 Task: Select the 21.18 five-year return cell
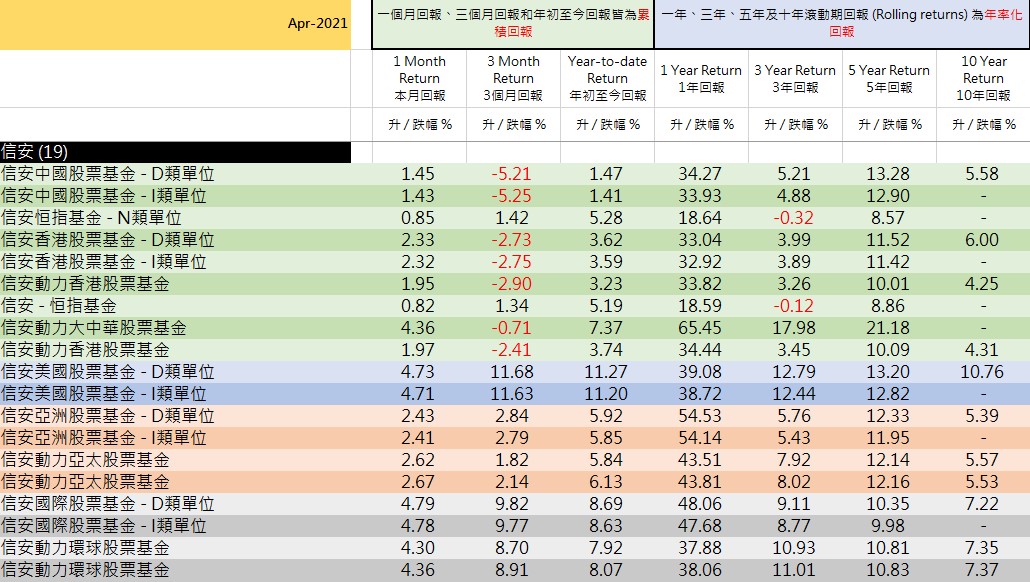pyautogui.click(x=888, y=328)
